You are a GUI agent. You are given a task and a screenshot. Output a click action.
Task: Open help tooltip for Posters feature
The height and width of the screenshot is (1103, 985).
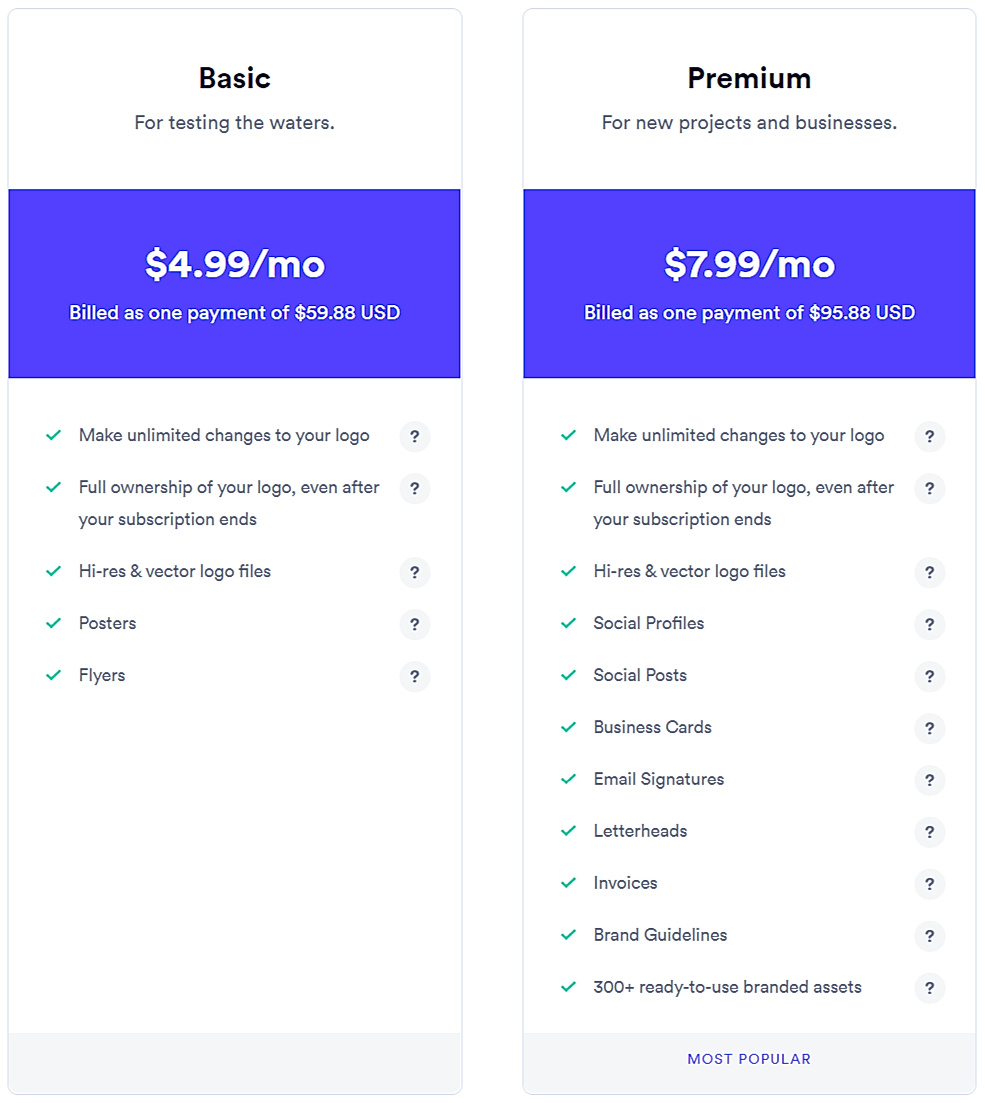pos(415,624)
